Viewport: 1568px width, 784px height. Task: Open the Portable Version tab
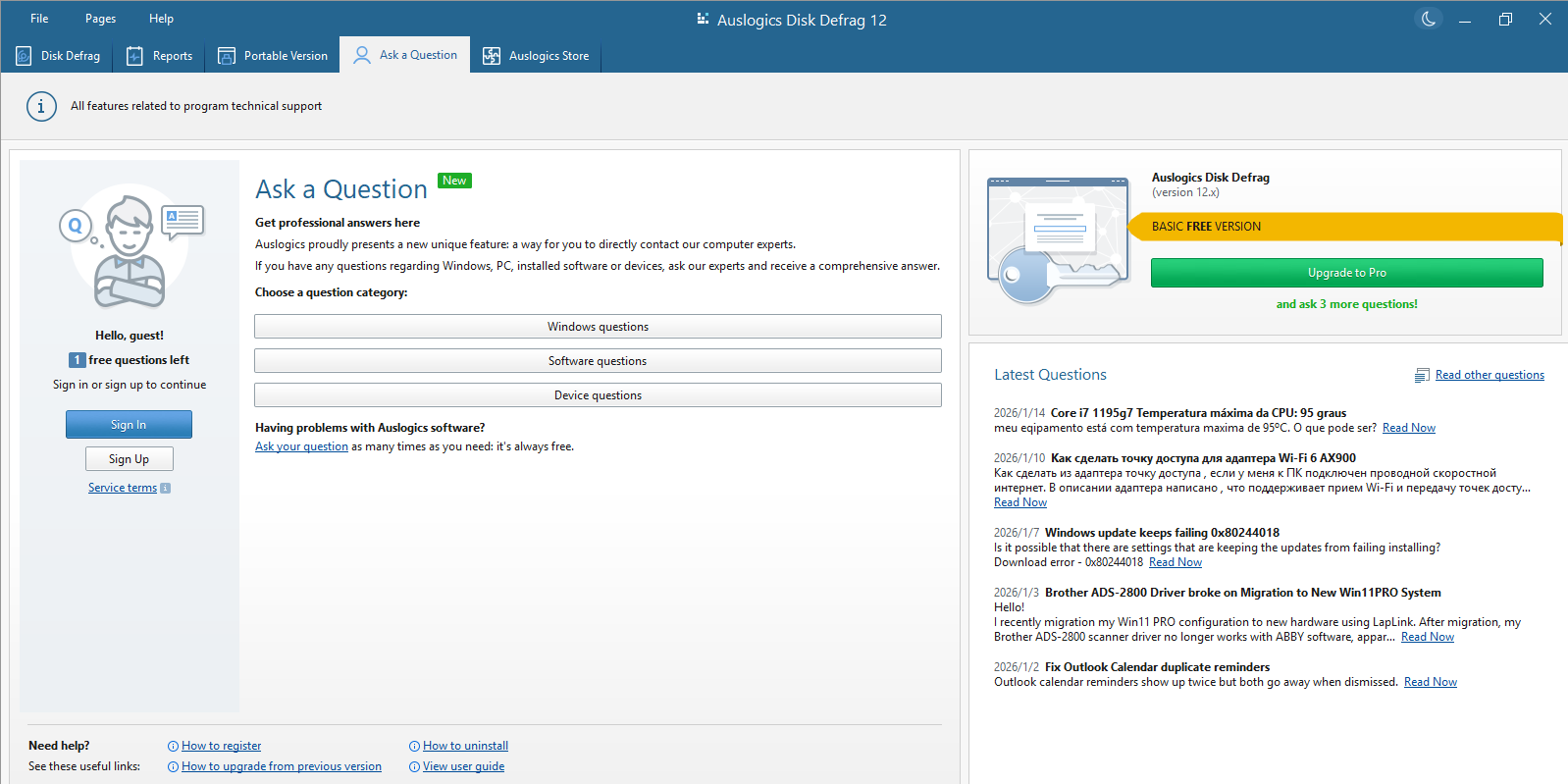click(273, 56)
